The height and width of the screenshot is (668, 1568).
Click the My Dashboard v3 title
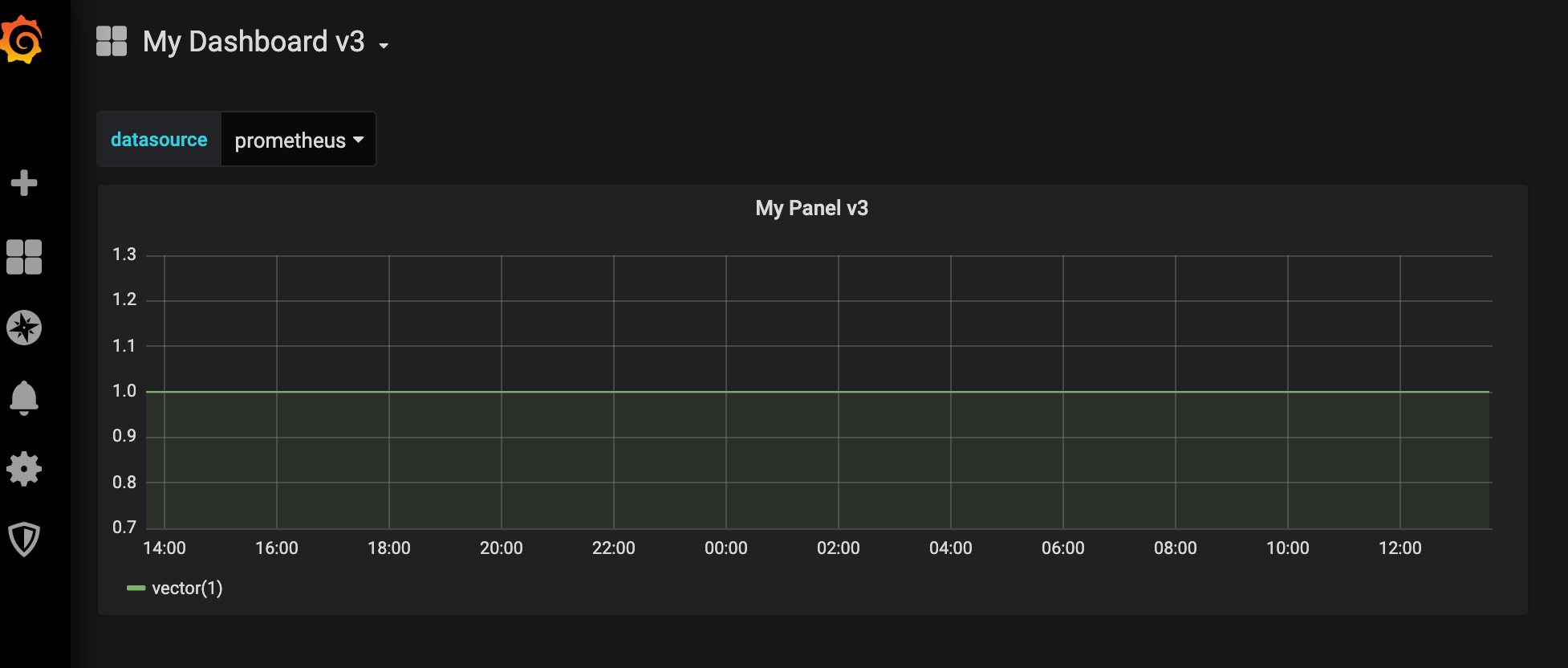pos(254,42)
